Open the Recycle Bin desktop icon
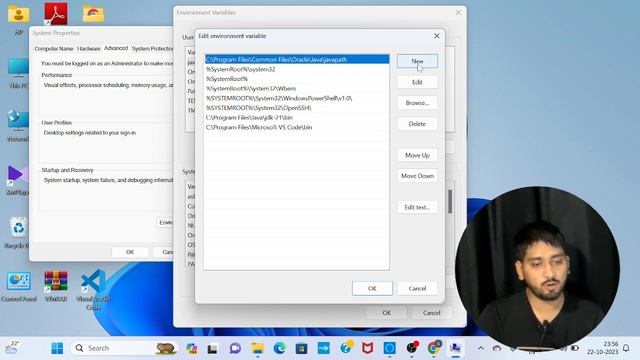Screen dimensions: 640x360 coord(18,233)
